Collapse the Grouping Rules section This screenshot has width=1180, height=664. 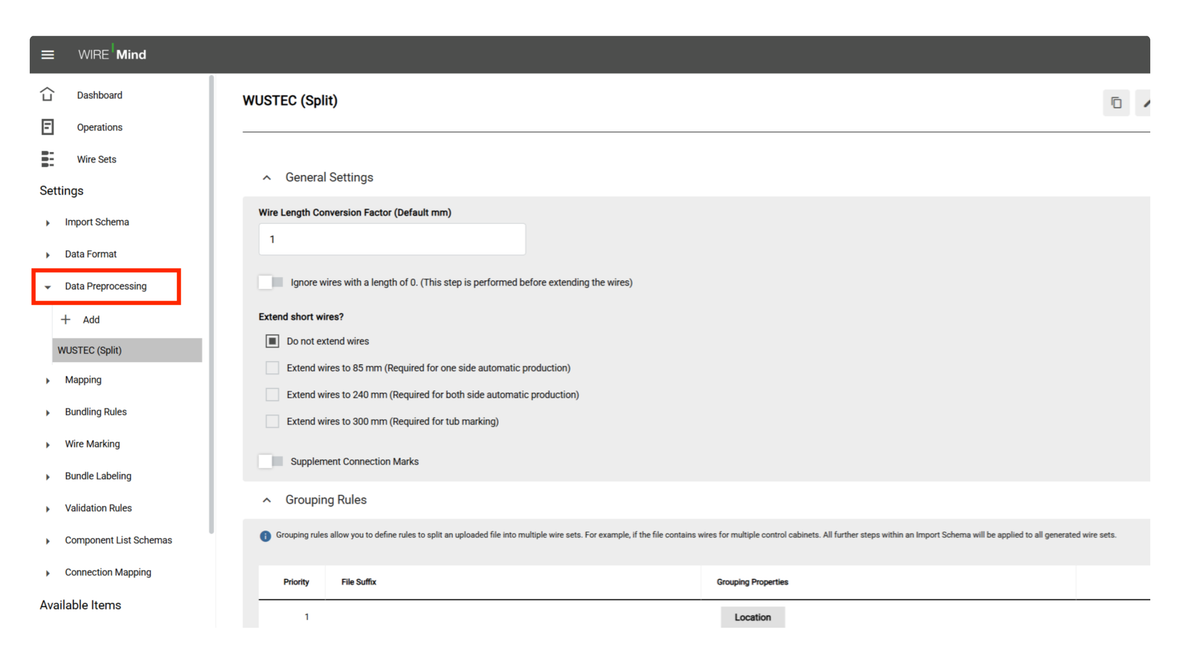[x=266, y=500]
